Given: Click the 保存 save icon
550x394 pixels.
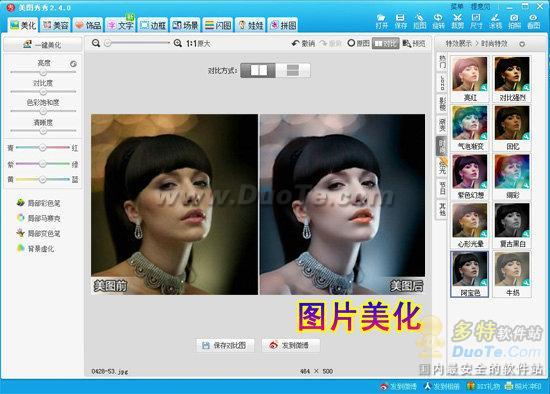Looking at the screenshot, I should coord(400,21).
